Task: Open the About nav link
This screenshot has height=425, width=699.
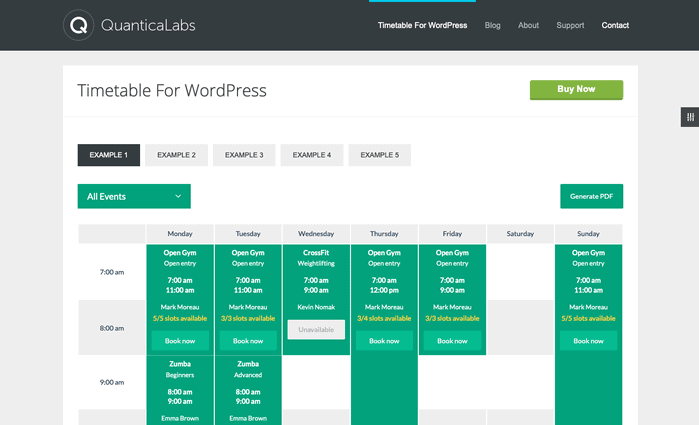Action: tap(528, 25)
